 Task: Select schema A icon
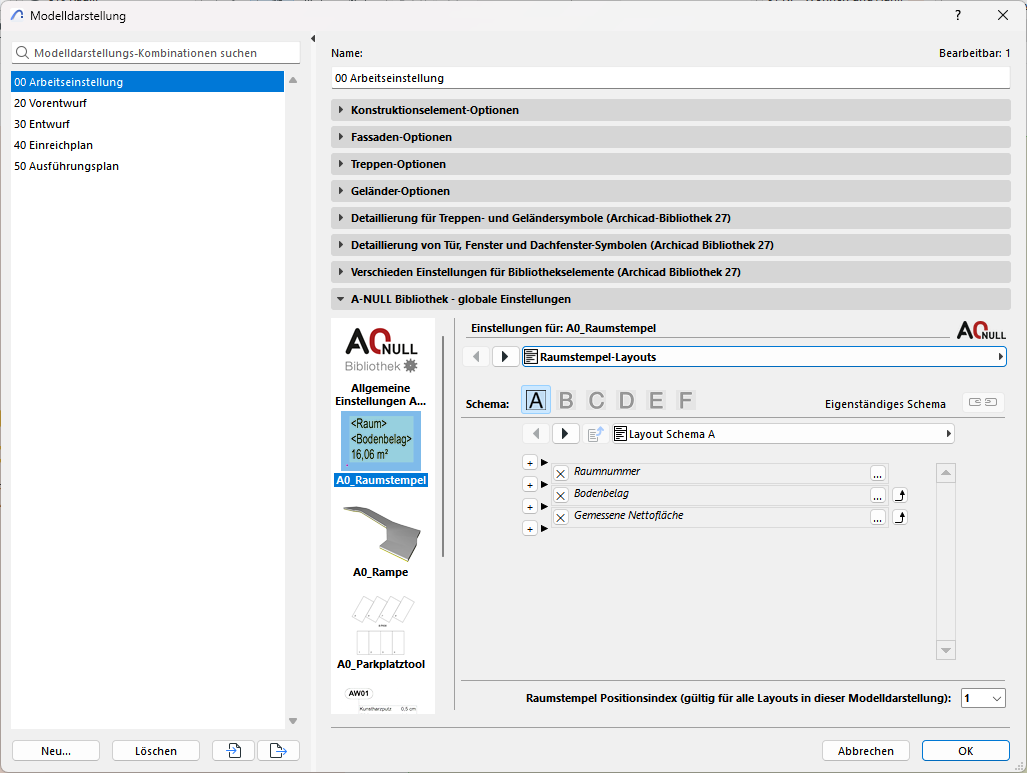tap(536, 400)
